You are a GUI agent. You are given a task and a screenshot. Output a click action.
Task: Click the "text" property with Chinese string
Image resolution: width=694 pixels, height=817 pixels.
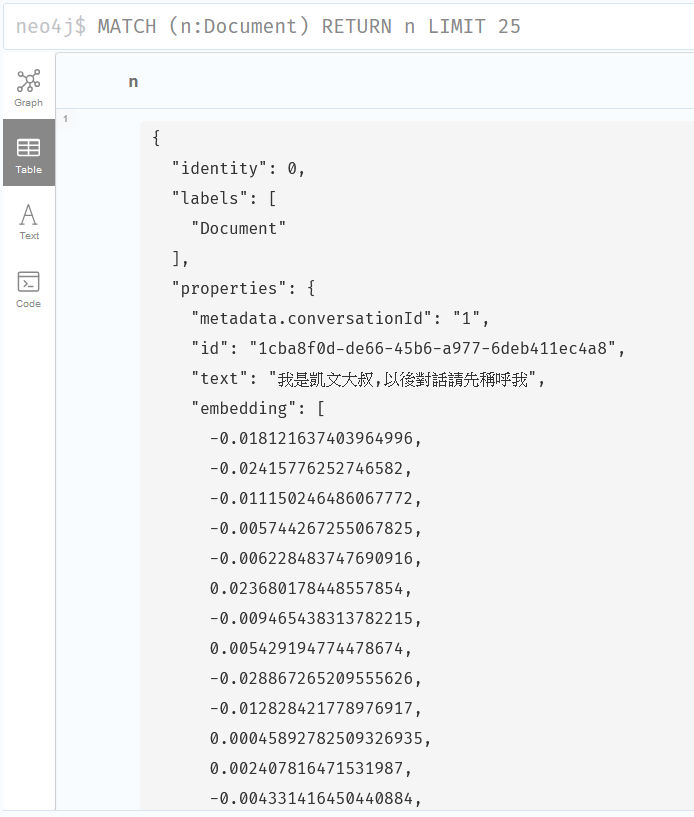coord(368,379)
